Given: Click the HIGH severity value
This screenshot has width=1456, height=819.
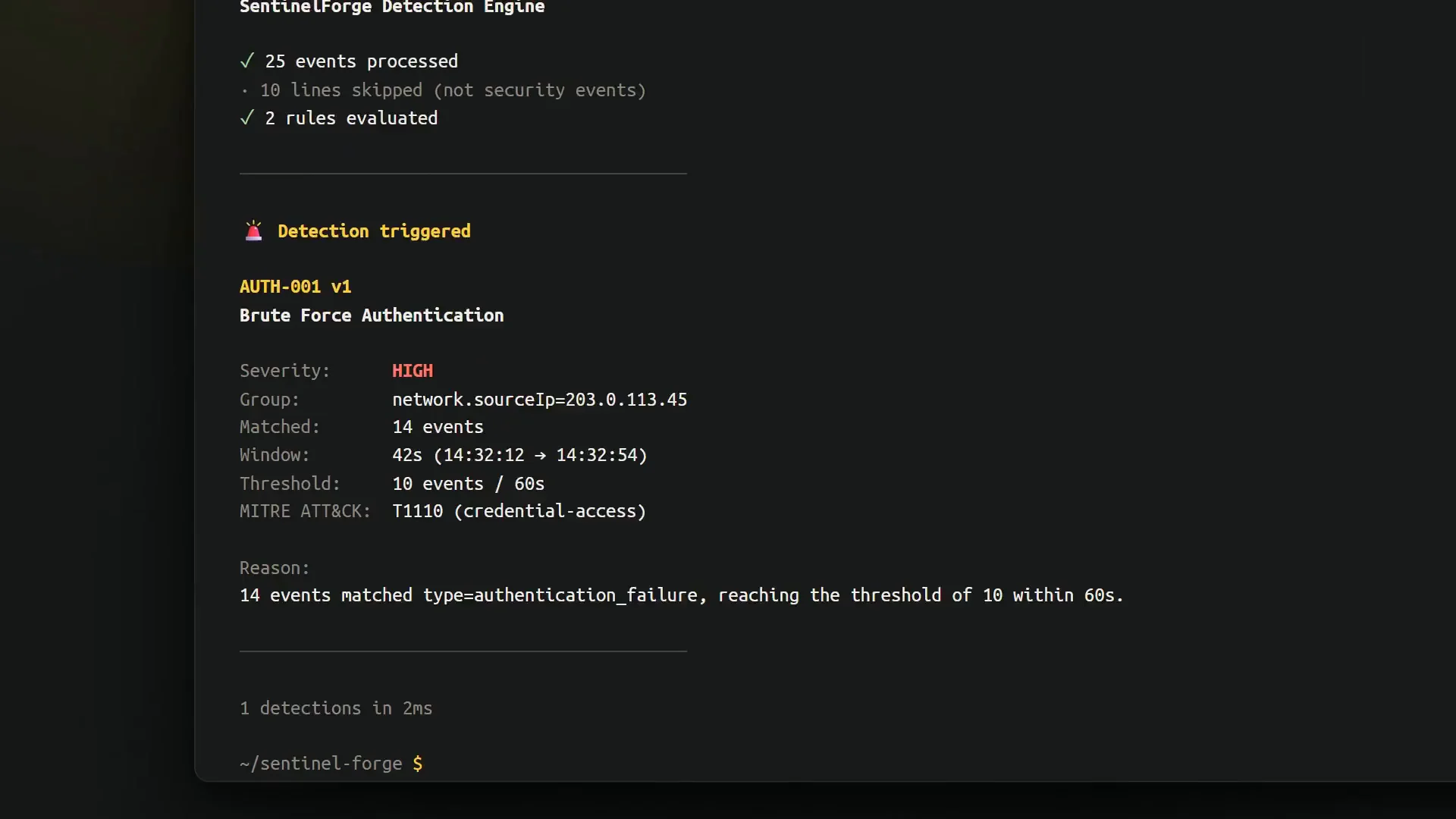Looking at the screenshot, I should coord(413,371).
